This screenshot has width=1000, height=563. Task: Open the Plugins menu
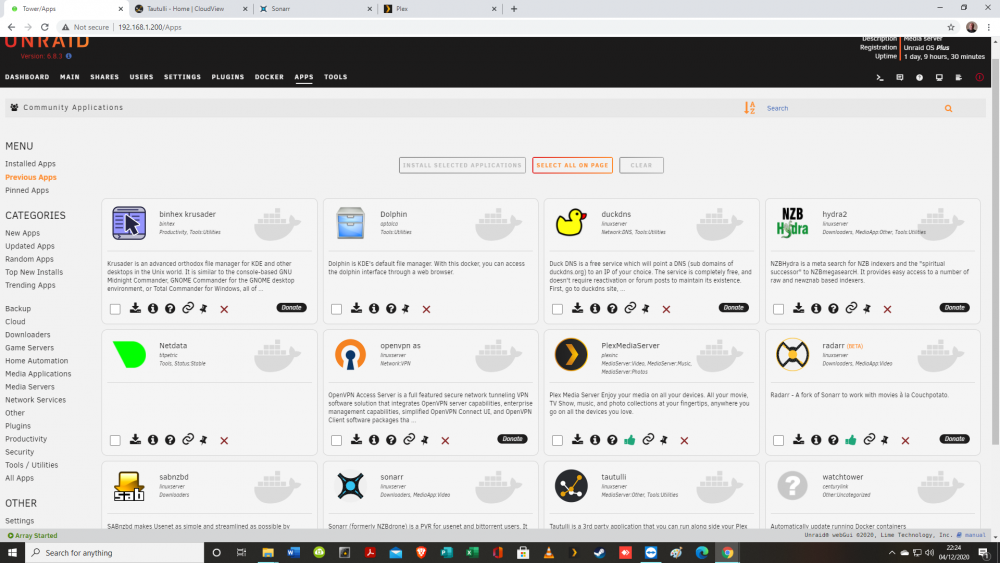coord(228,77)
